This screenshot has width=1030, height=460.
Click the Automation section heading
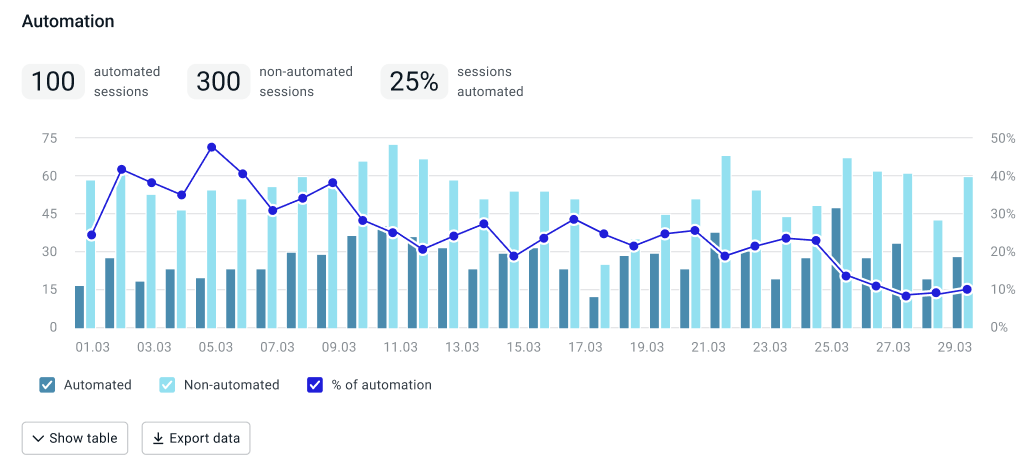(x=68, y=21)
